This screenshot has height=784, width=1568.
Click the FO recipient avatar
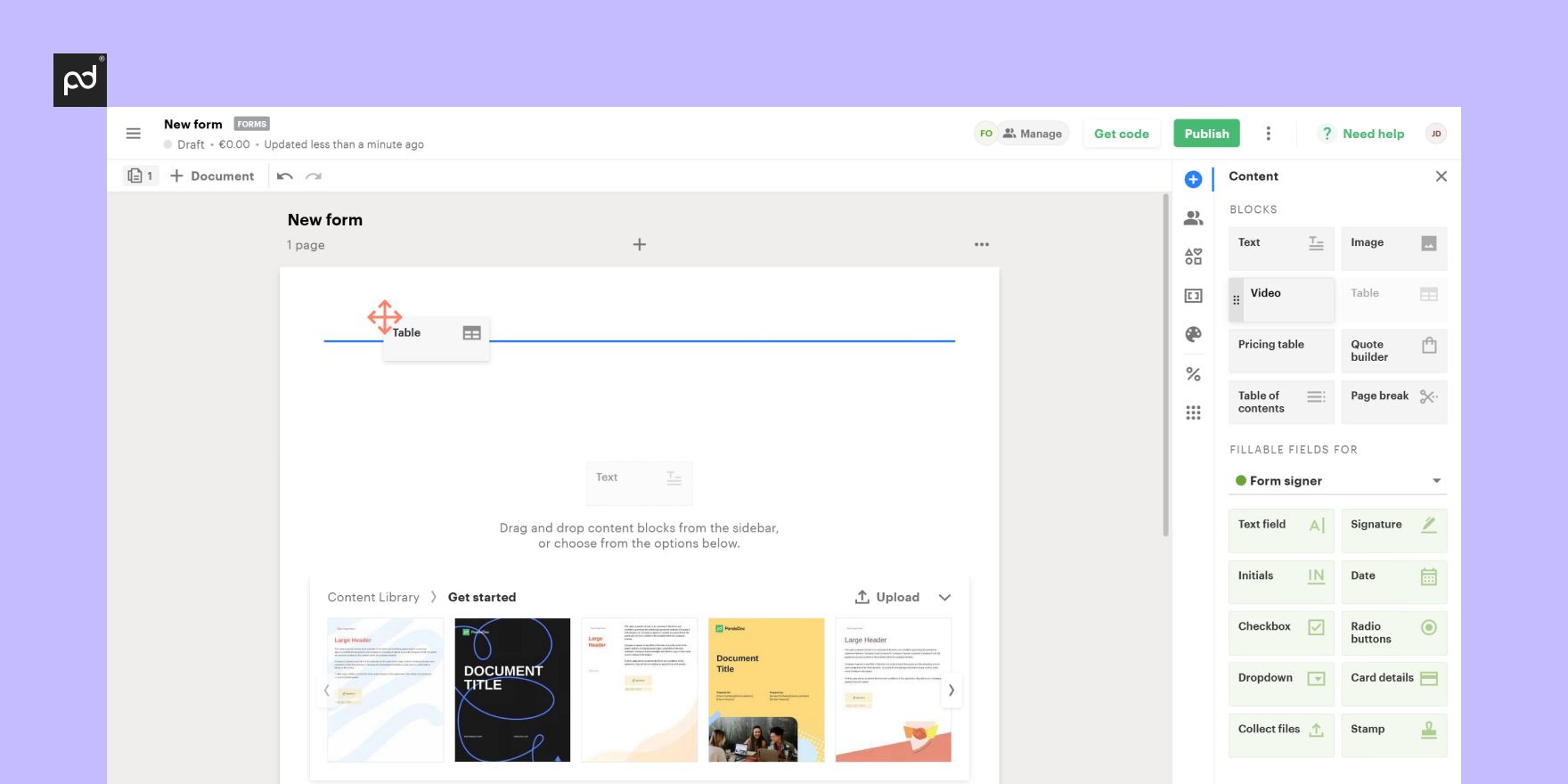pyautogui.click(x=985, y=134)
